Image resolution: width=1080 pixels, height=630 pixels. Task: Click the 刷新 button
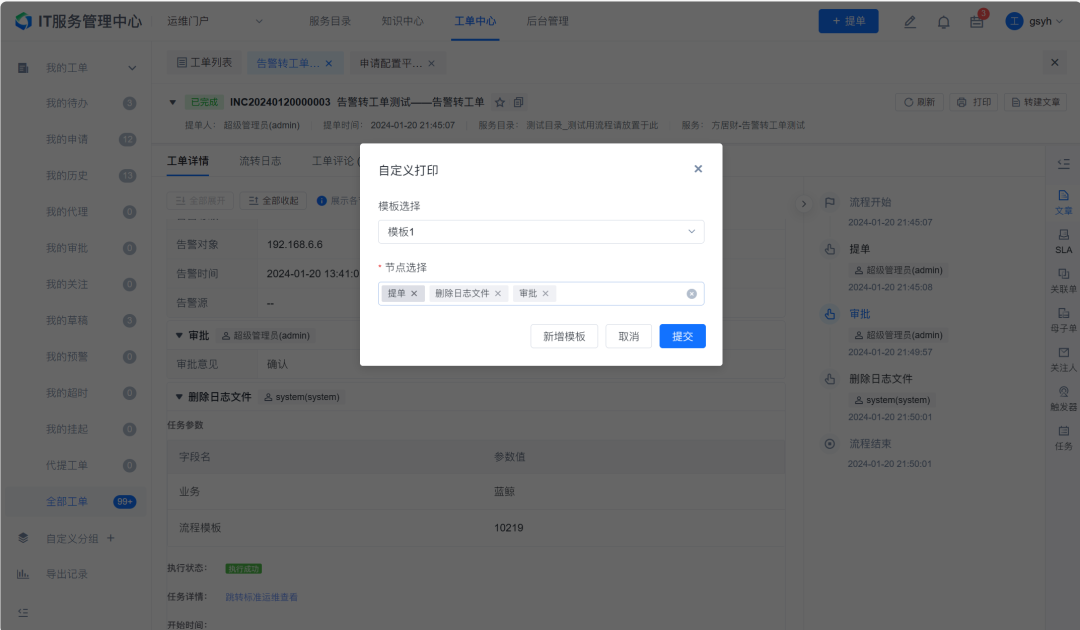click(919, 102)
